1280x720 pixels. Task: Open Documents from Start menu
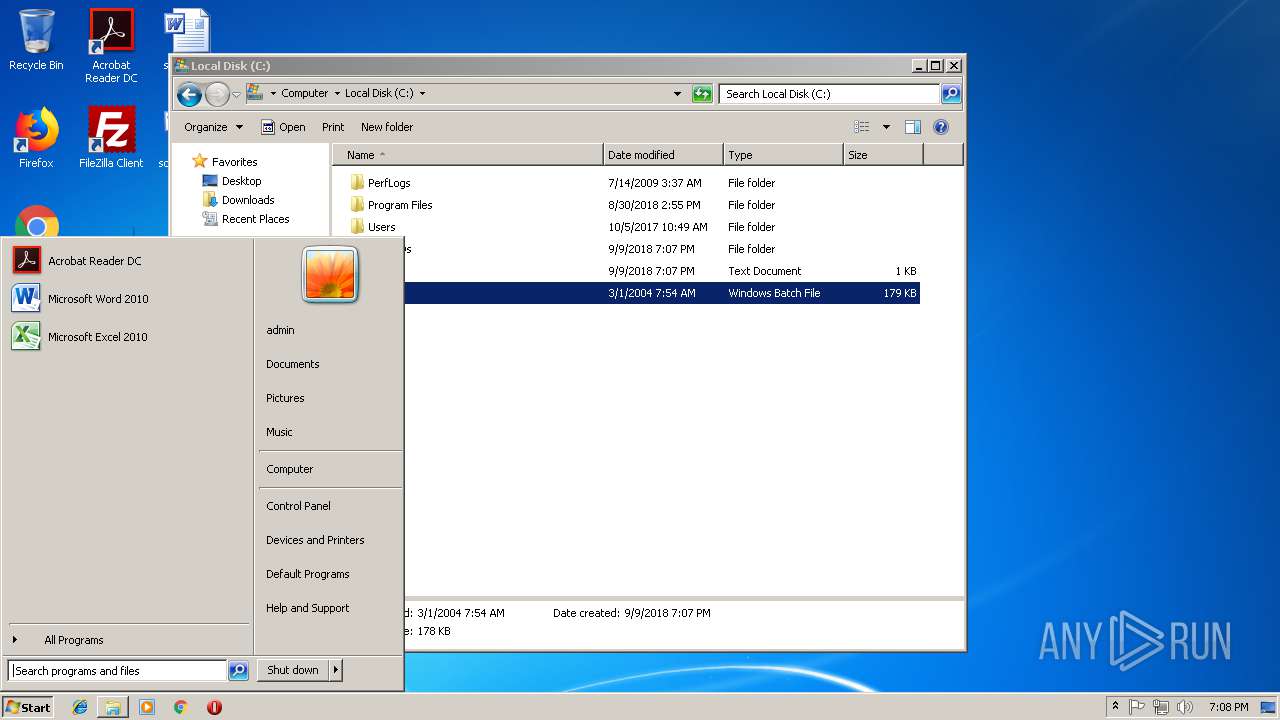pyautogui.click(x=293, y=364)
